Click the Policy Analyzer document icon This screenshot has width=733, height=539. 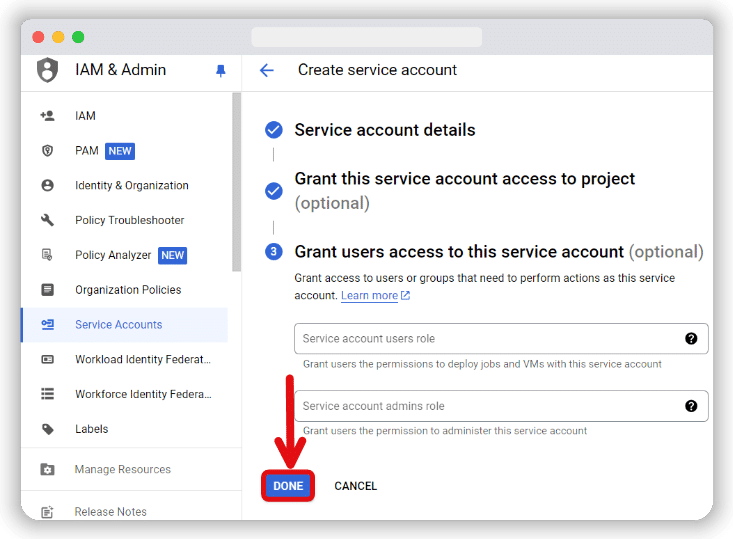[47, 255]
